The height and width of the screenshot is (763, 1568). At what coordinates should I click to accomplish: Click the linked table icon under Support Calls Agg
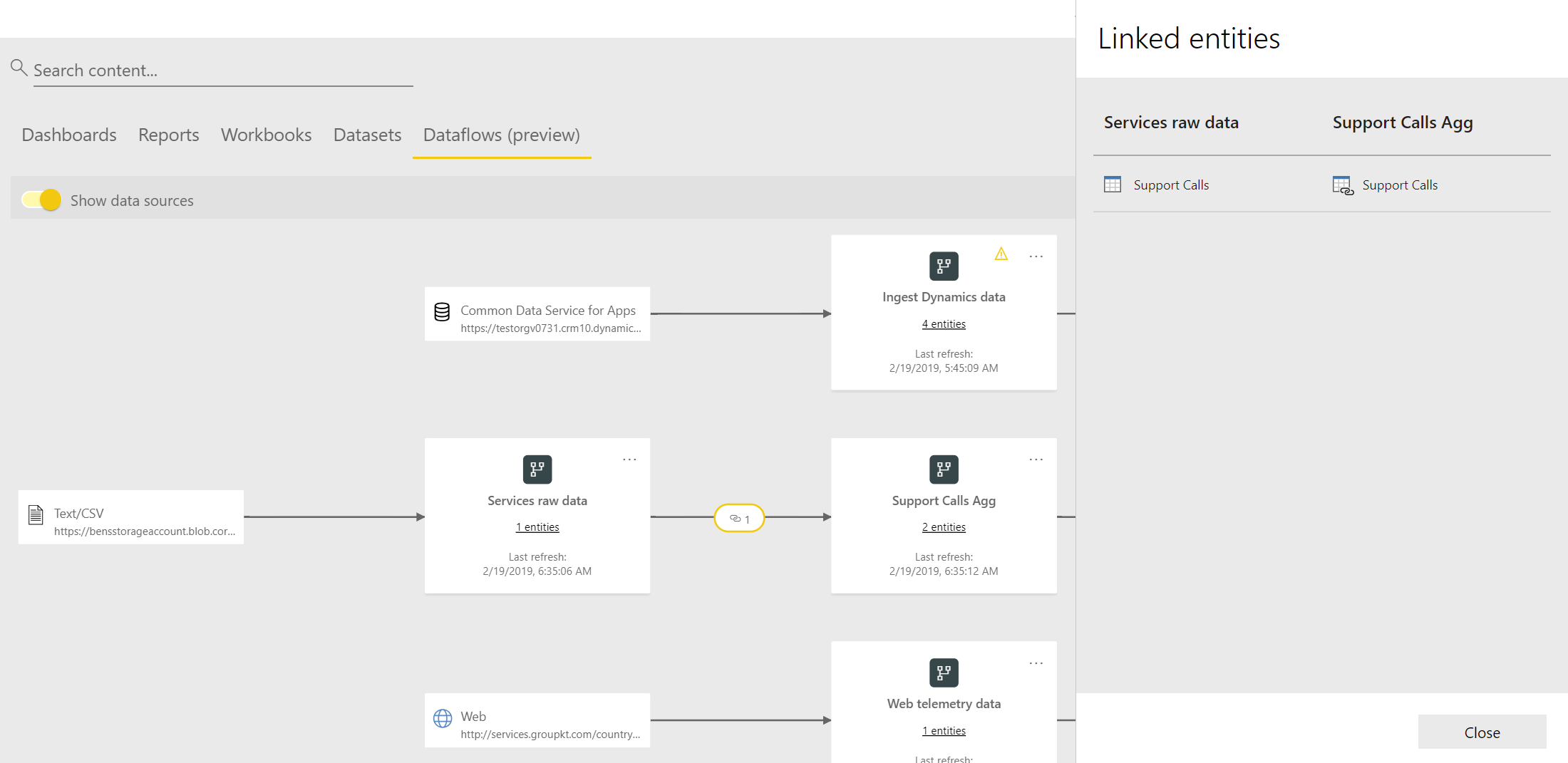[1342, 184]
